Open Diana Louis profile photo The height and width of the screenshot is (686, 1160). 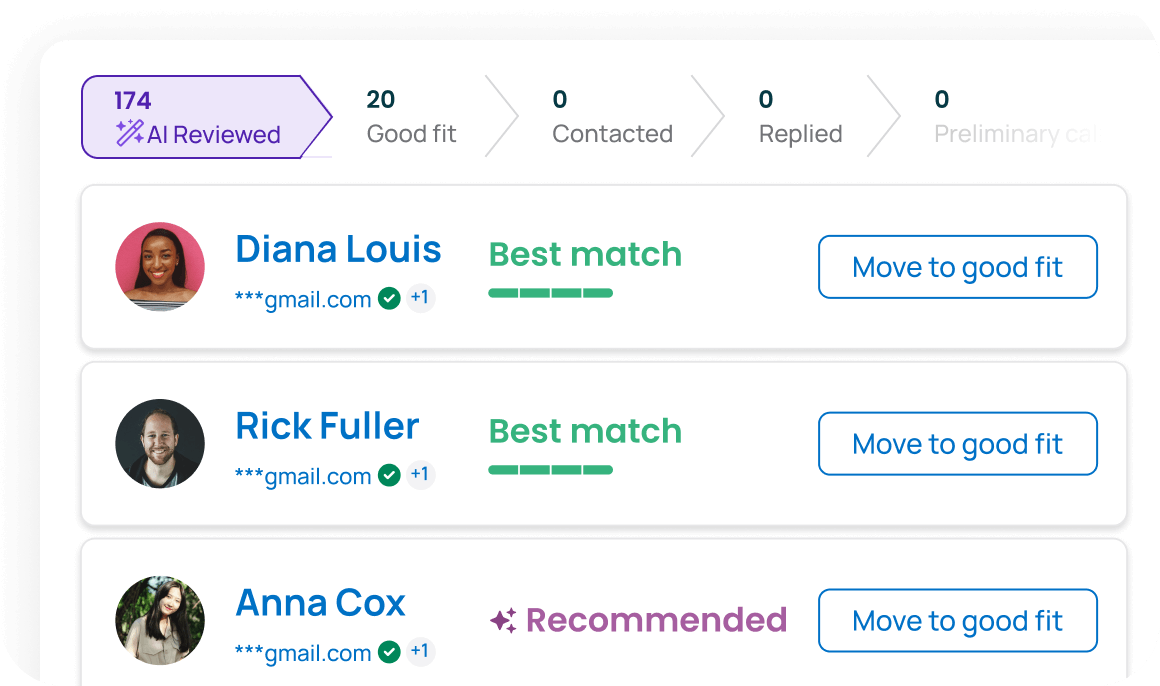click(160, 267)
